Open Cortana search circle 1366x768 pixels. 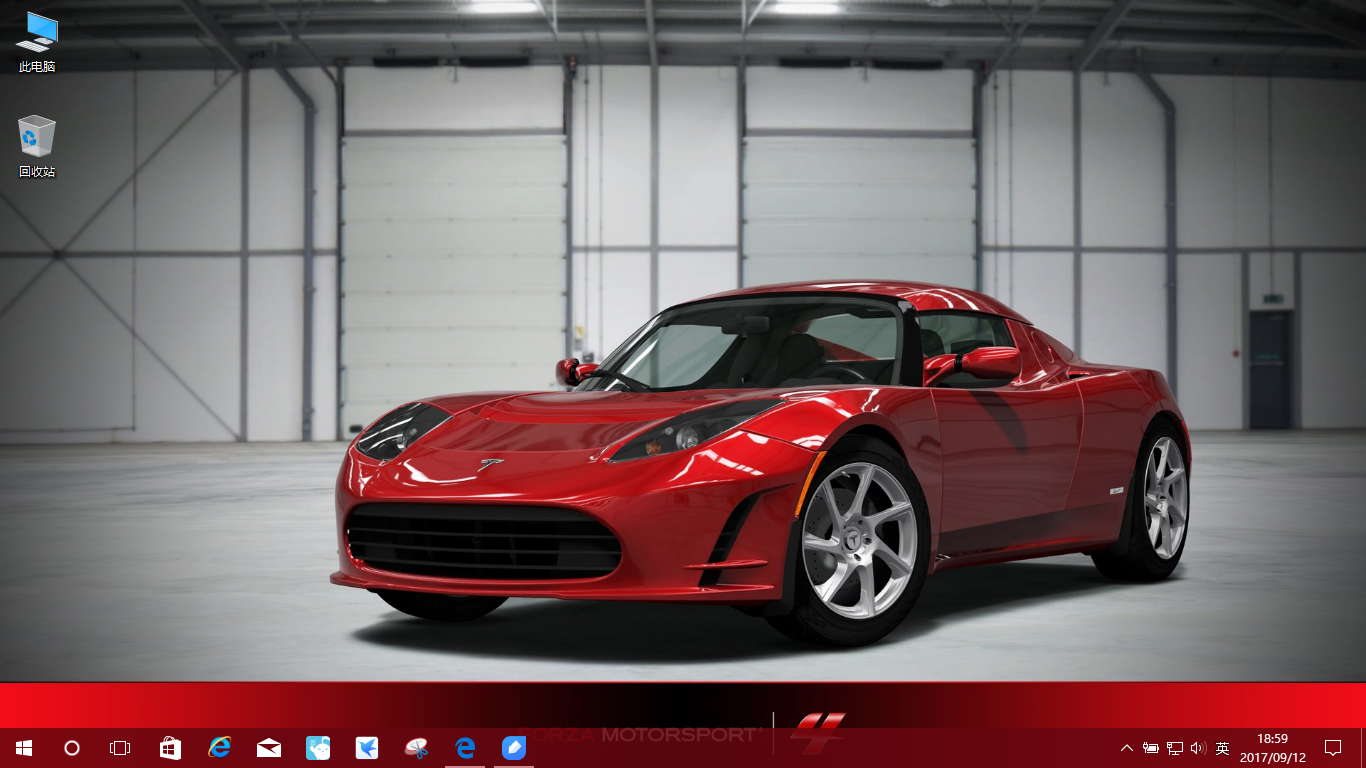click(72, 748)
